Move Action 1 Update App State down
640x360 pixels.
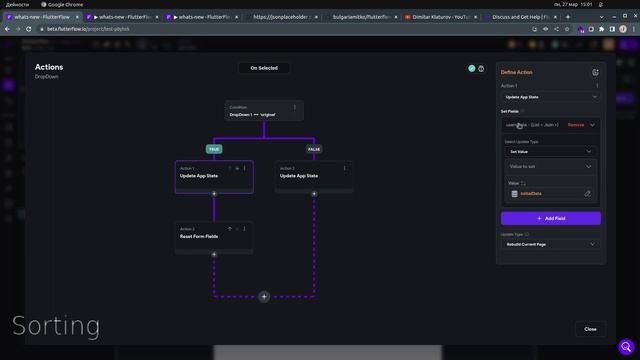(x=237, y=168)
